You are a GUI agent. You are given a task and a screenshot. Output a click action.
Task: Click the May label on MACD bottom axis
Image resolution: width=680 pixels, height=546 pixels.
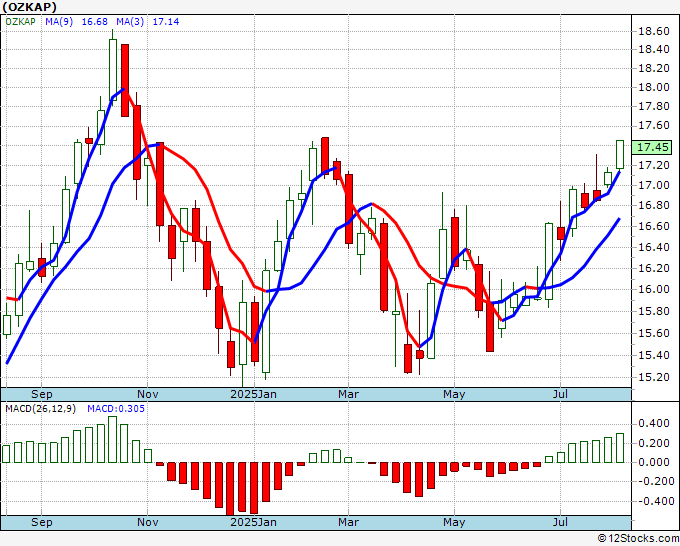(x=454, y=522)
